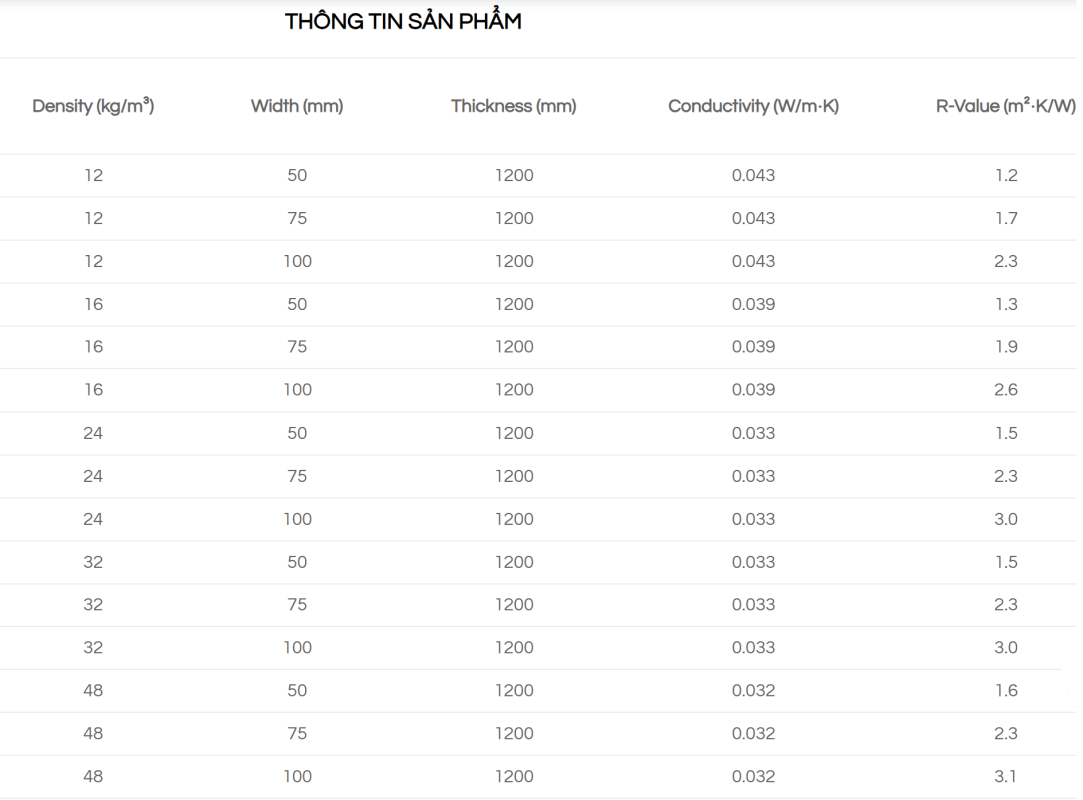The image size is (1083, 800).
Task: Click the "THÔNG TIN SẢN PHẨM" heading
Action: 403,22
